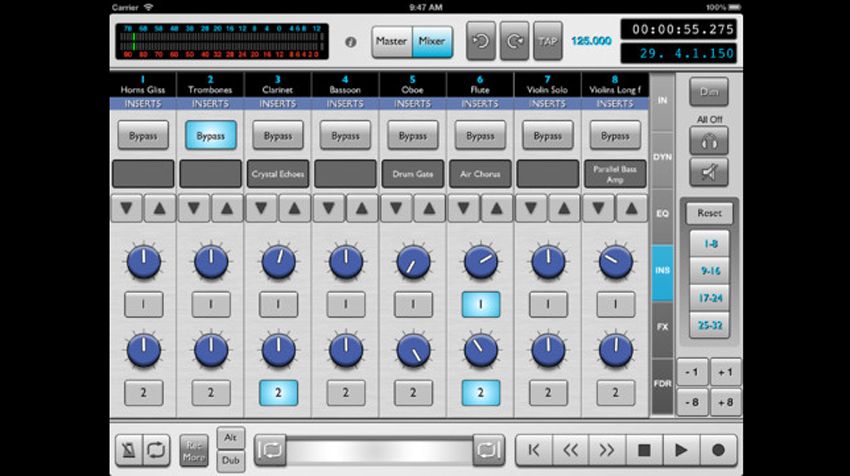
Task: Enable the loop cycle icon beside the metronome
Action: pyautogui.click(x=156, y=449)
